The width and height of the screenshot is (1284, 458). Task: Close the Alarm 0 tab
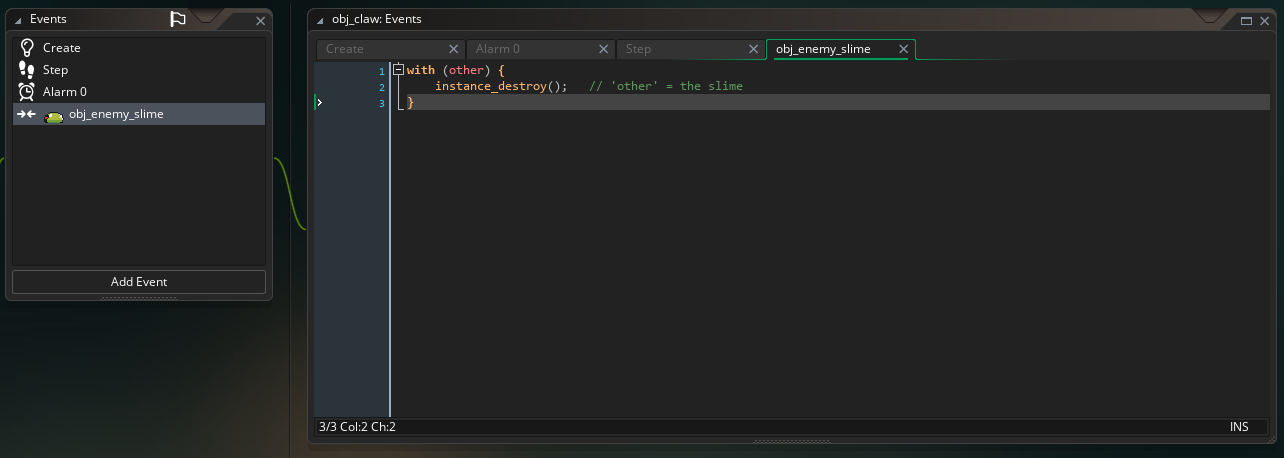pyautogui.click(x=604, y=49)
